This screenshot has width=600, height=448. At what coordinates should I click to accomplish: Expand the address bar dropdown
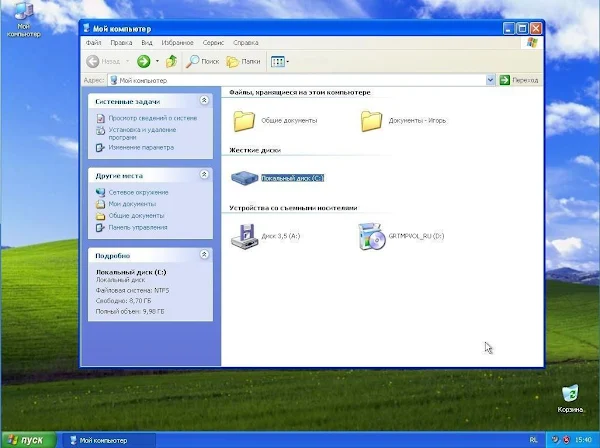coord(490,80)
